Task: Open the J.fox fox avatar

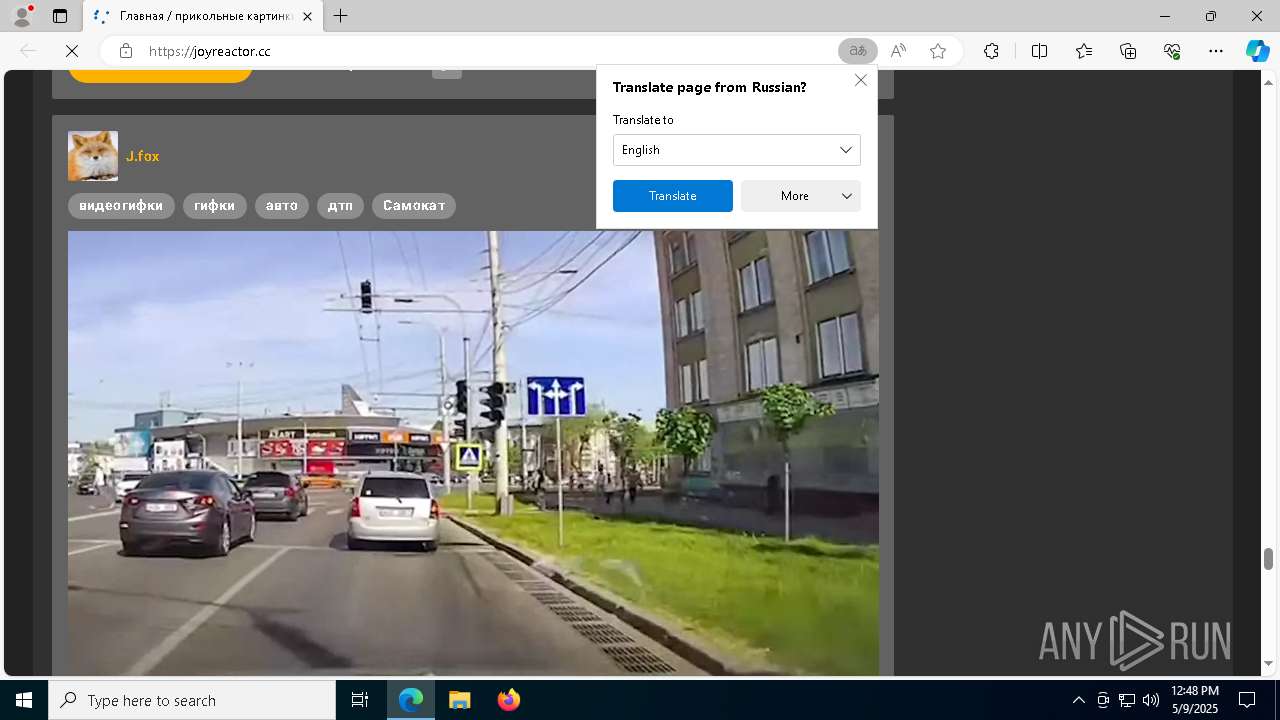Action: coord(93,156)
